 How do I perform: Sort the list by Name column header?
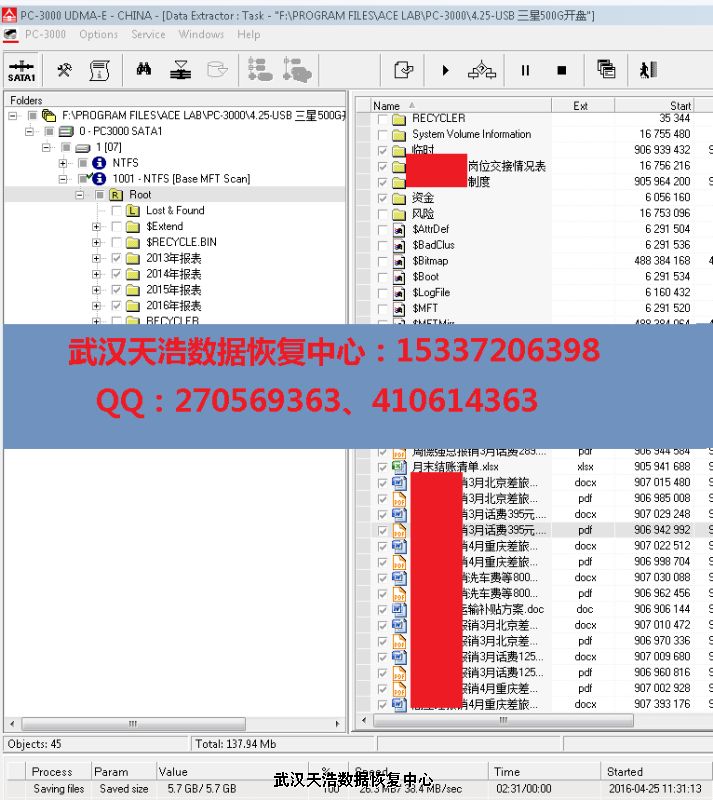[387, 106]
